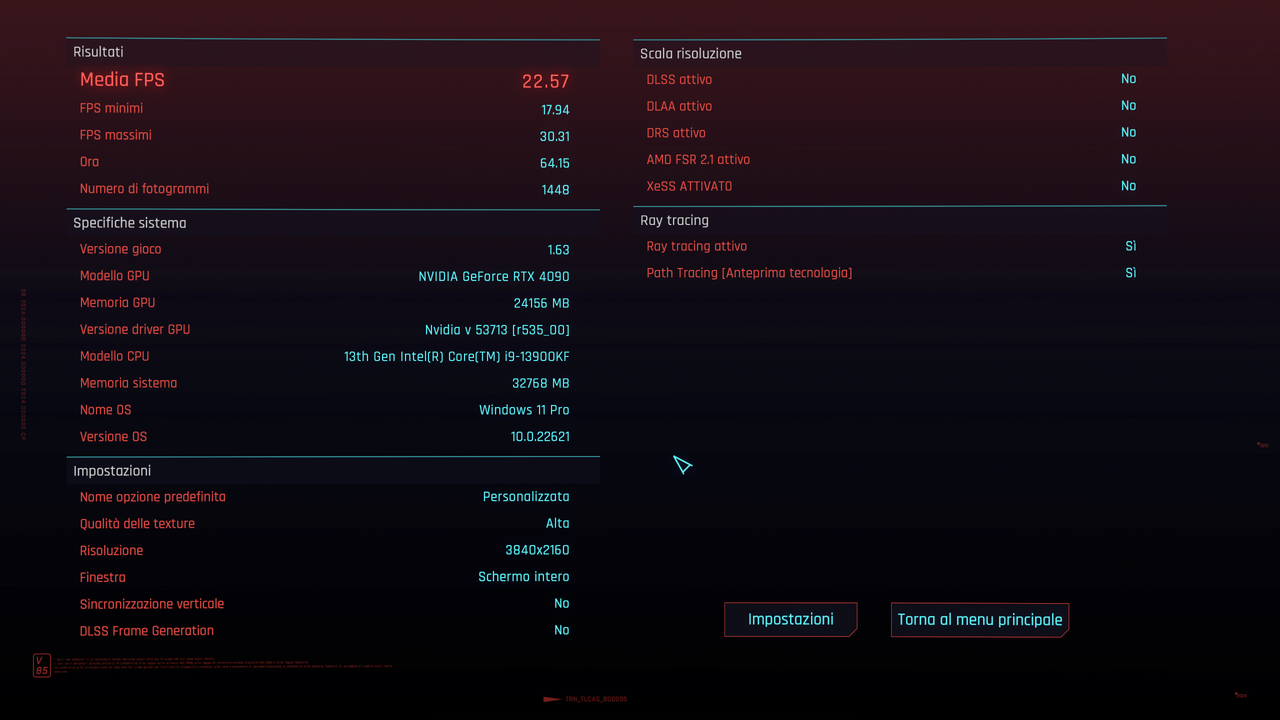Select Sincronizzazione verticale No value
Viewport: 1280px width, 720px height.
point(562,604)
